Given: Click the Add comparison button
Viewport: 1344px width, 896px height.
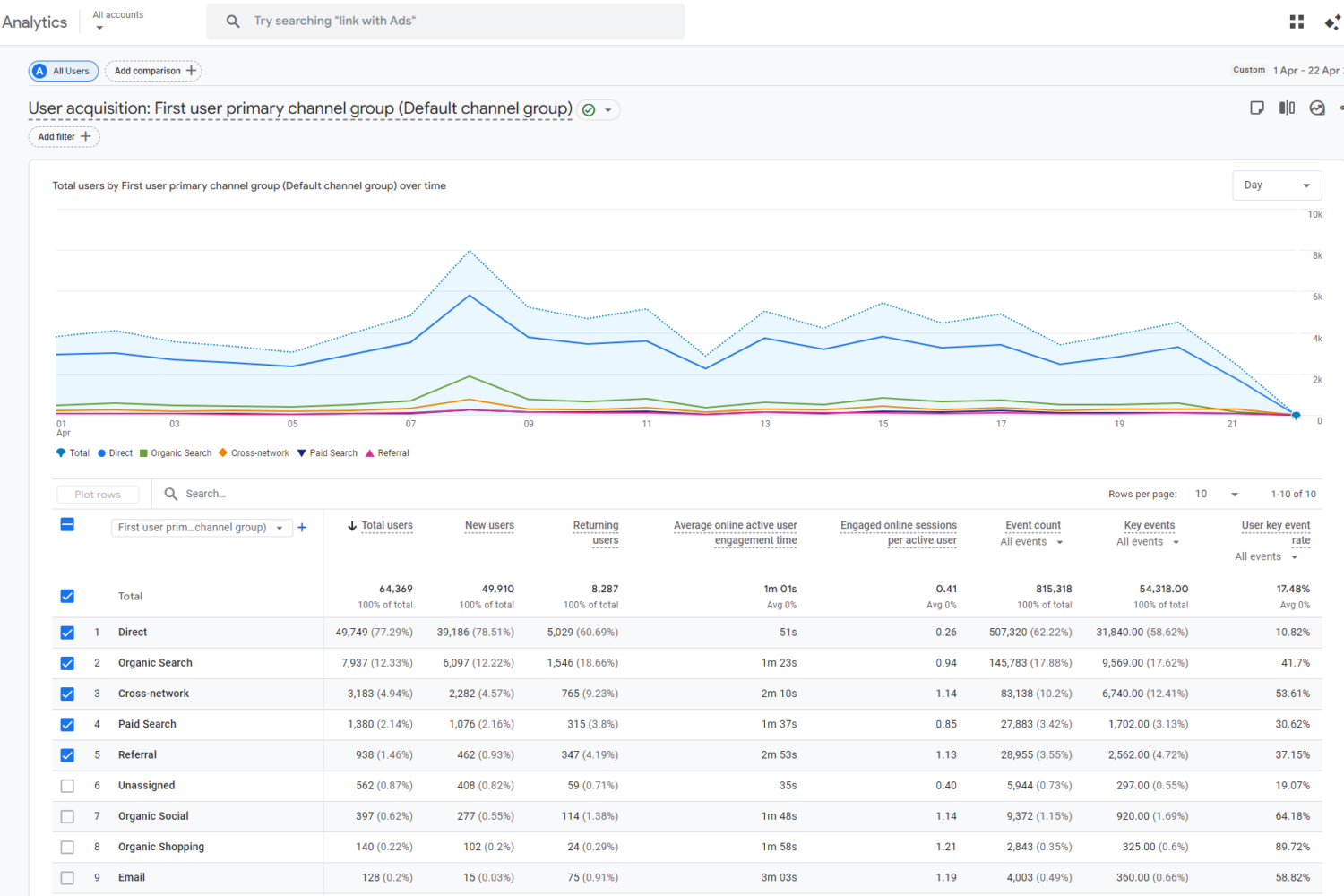Looking at the screenshot, I should coord(153,71).
